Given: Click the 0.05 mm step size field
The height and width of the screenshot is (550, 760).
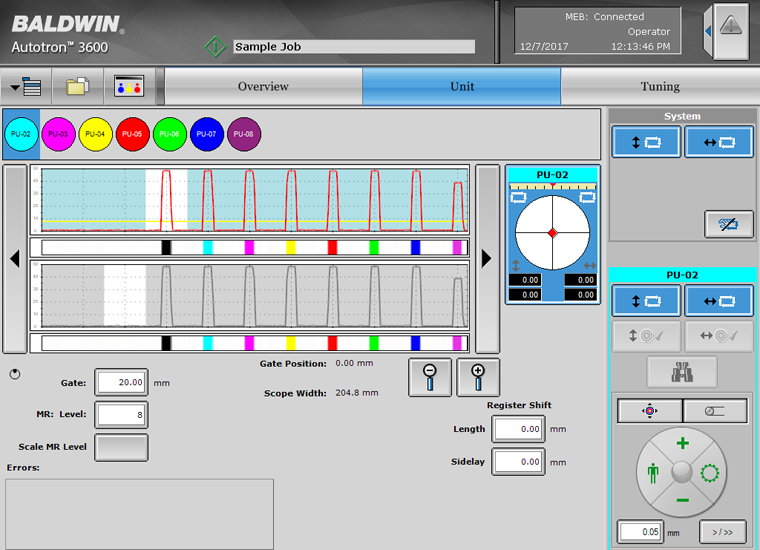Looking at the screenshot, I should pos(640,532).
